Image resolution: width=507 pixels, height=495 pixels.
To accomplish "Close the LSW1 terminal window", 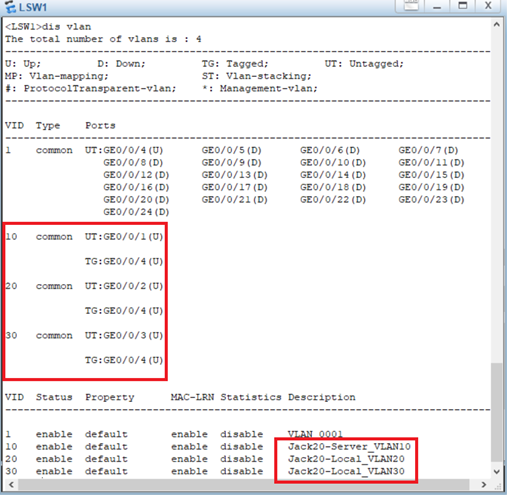I will 488,6.
